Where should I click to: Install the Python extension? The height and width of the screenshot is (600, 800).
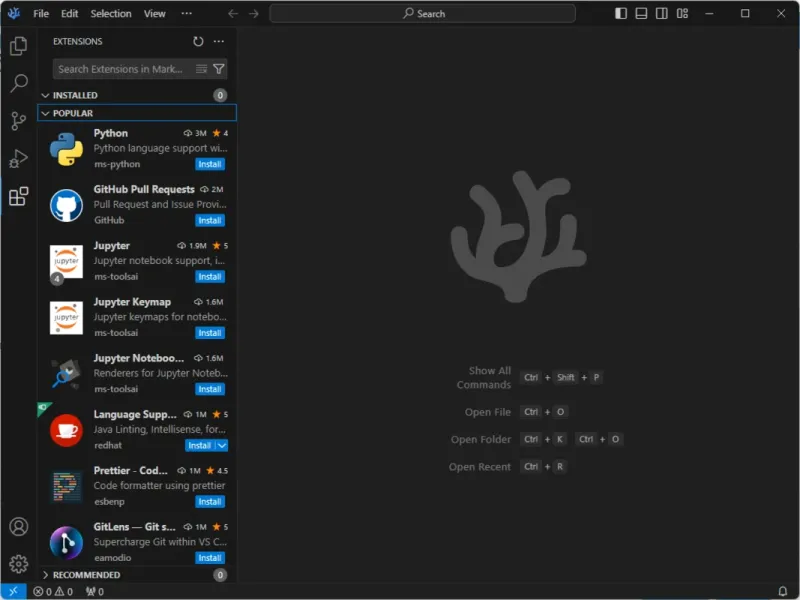[210, 164]
